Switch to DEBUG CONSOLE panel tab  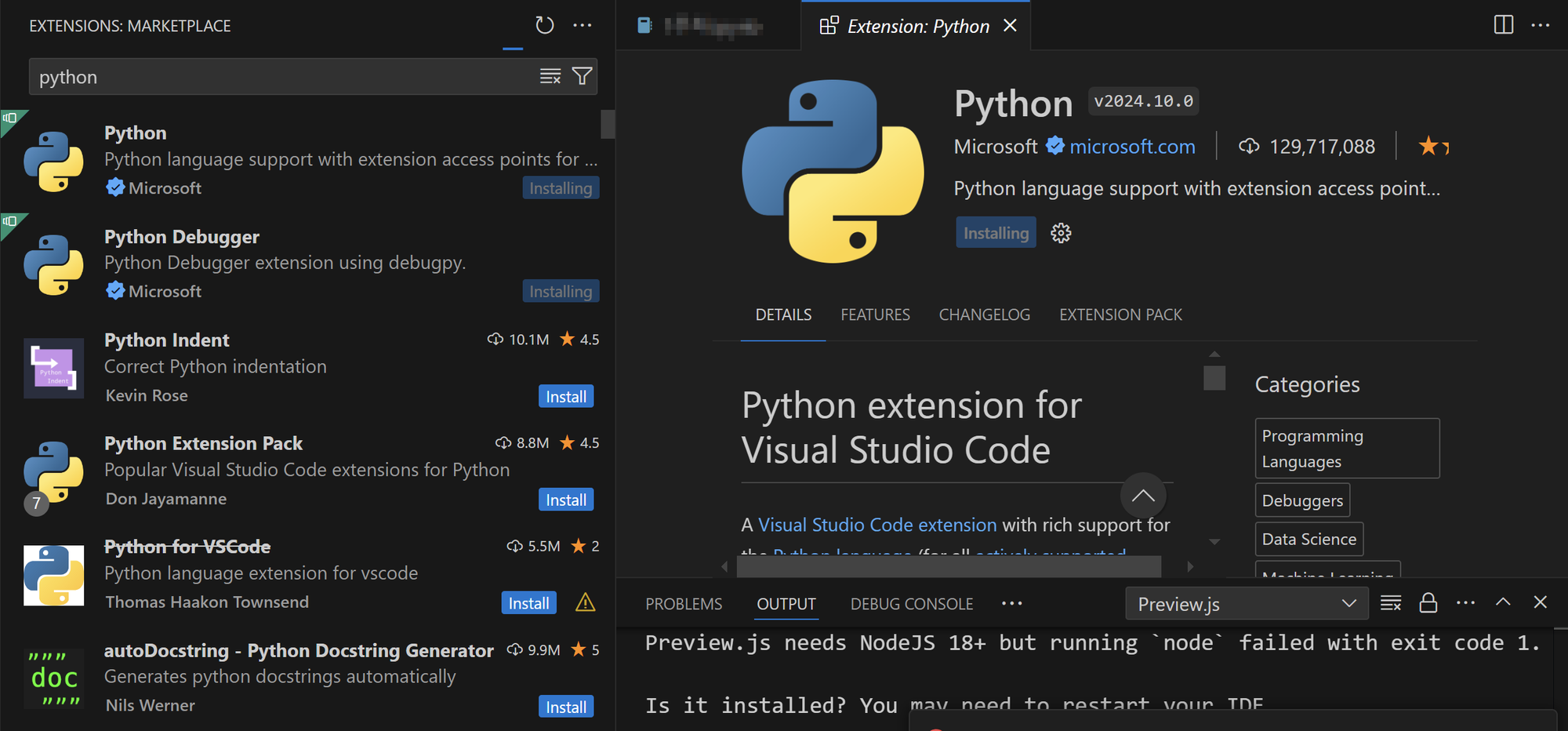912,604
